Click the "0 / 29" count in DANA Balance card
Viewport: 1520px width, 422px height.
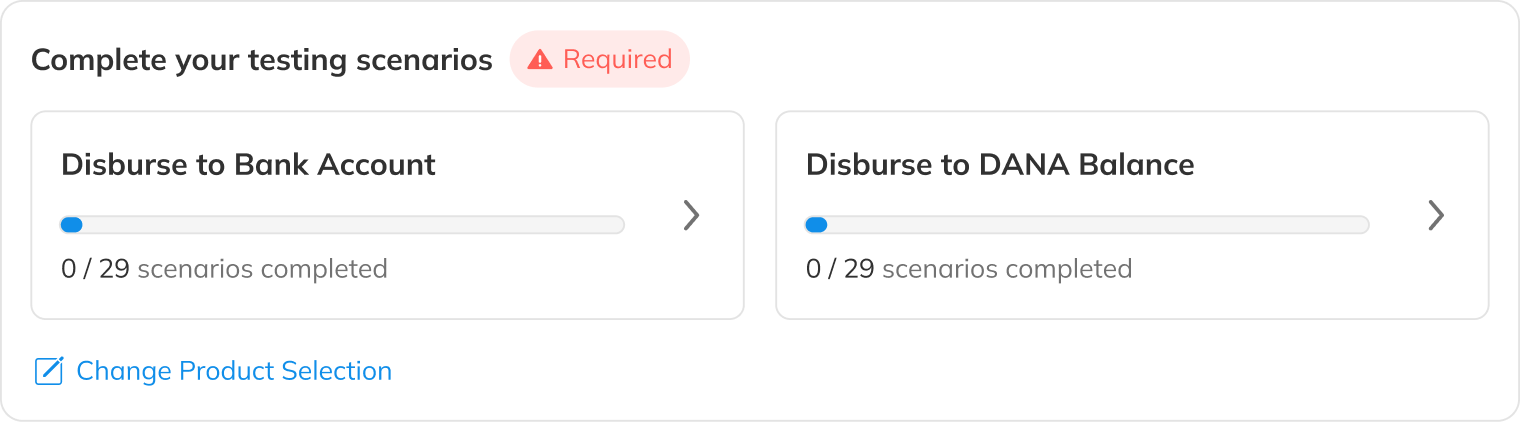(840, 269)
